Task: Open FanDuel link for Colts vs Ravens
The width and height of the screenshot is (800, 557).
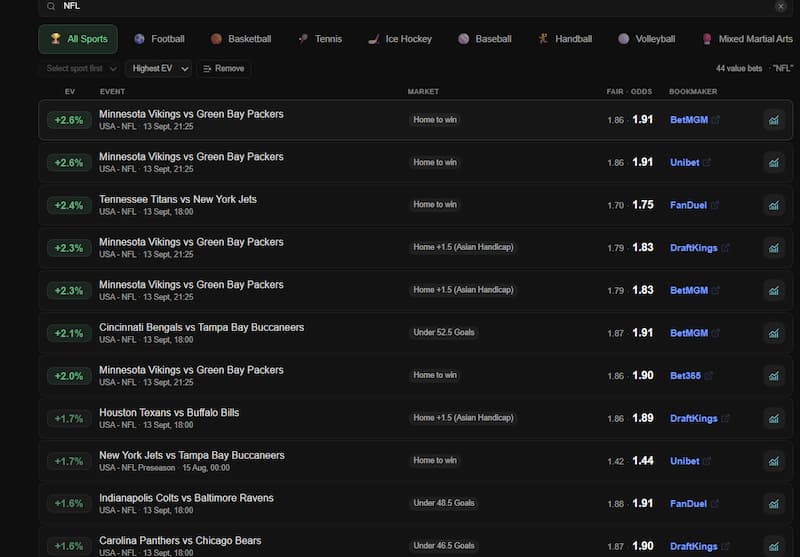Action: [x=688, y=503]
